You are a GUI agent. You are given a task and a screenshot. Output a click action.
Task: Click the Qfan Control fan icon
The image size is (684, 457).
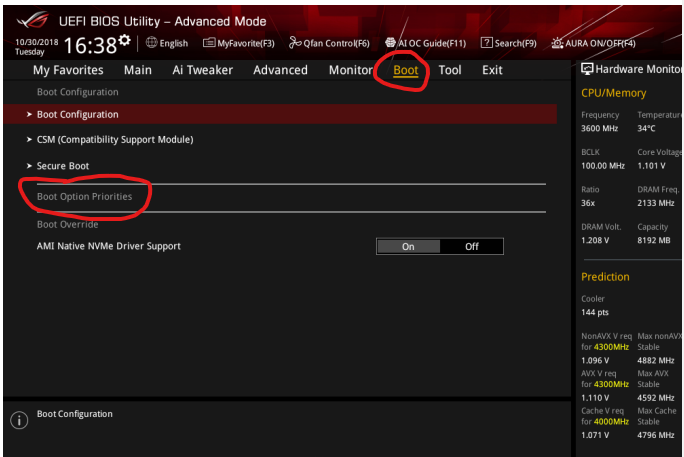tap(295, 43)
